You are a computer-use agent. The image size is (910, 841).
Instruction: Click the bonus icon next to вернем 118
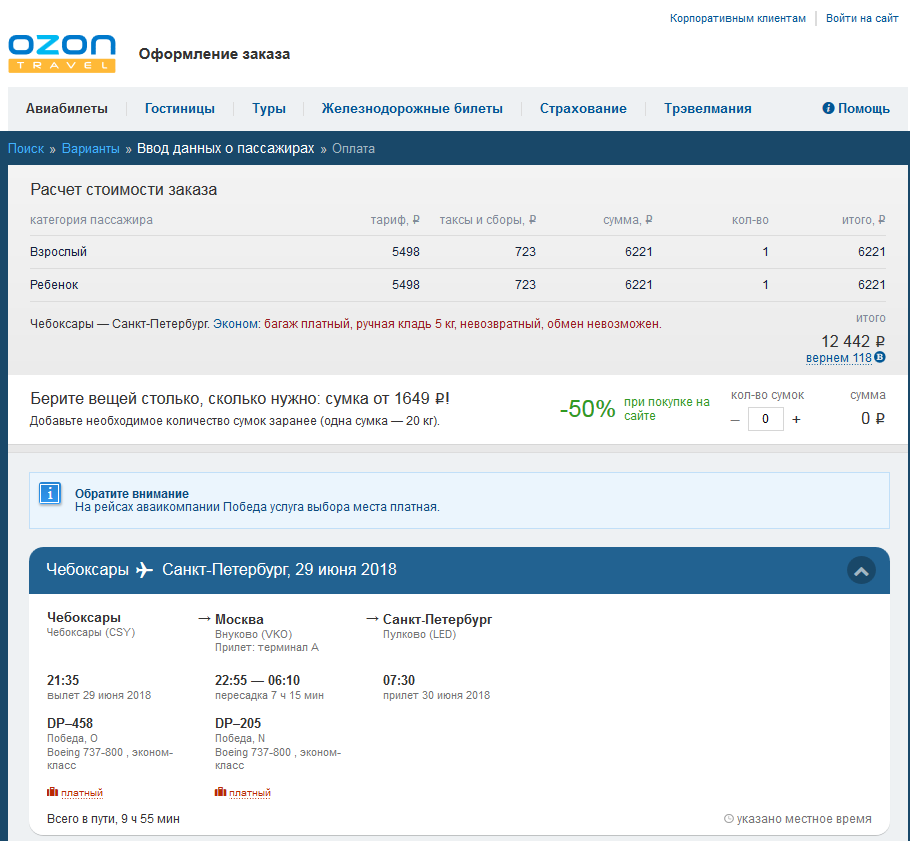880,357
